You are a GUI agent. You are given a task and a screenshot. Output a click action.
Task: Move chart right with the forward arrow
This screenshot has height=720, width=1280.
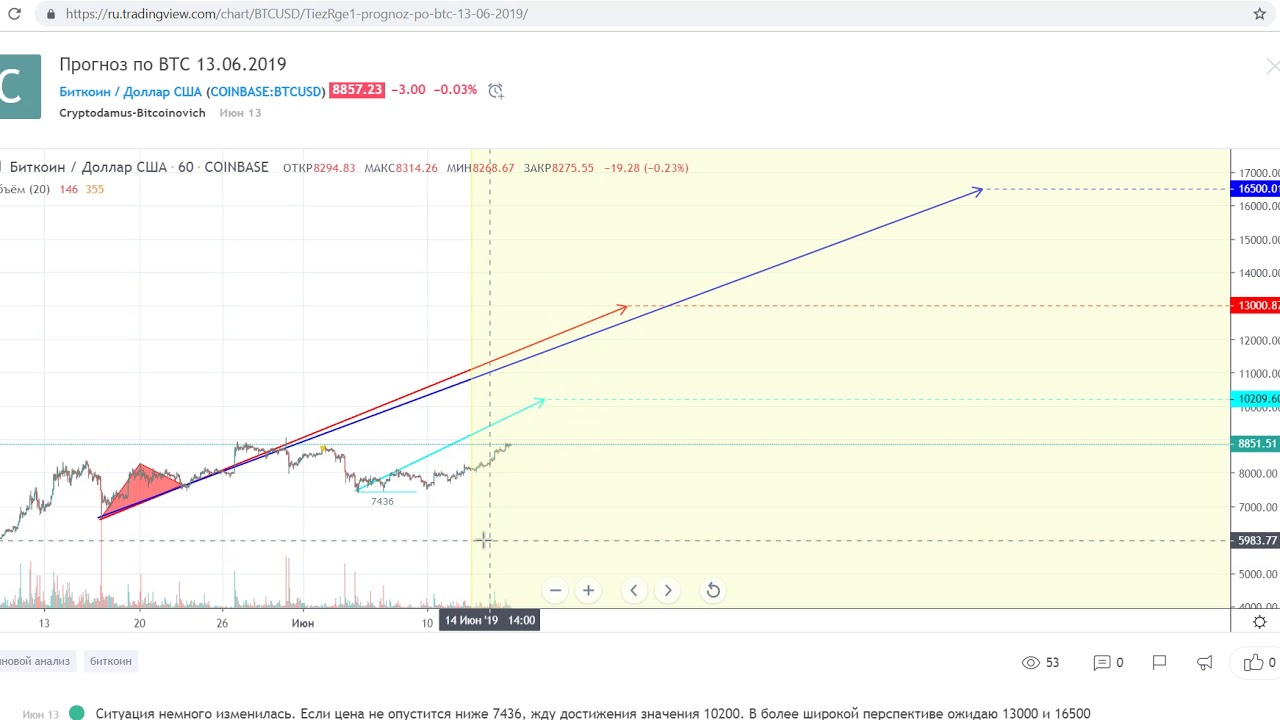pyautogui.click(x=668, y=590)
